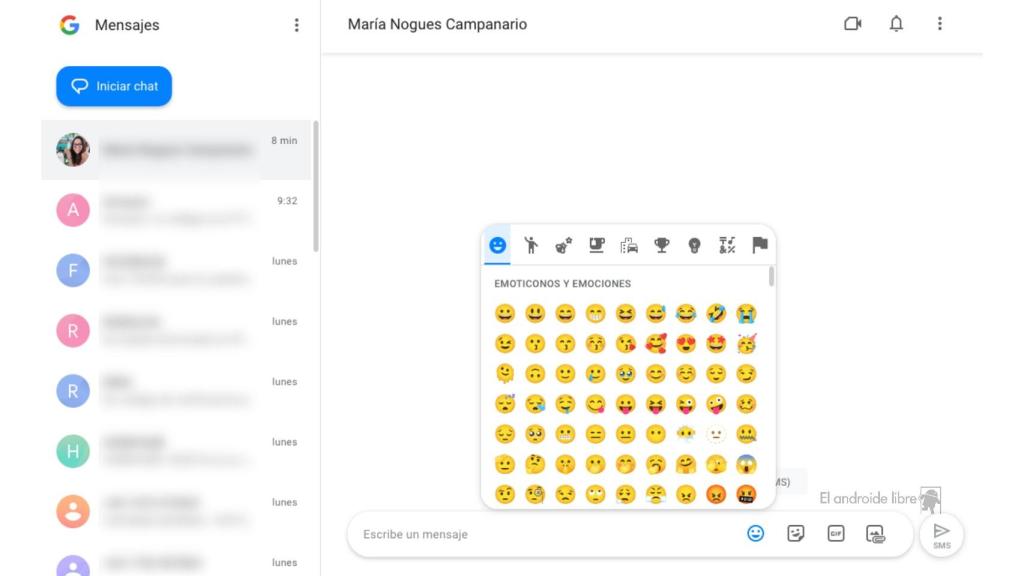1024x576 pixels.
Task: Insert the winking face emoji
Action: (x=505, y=344)
